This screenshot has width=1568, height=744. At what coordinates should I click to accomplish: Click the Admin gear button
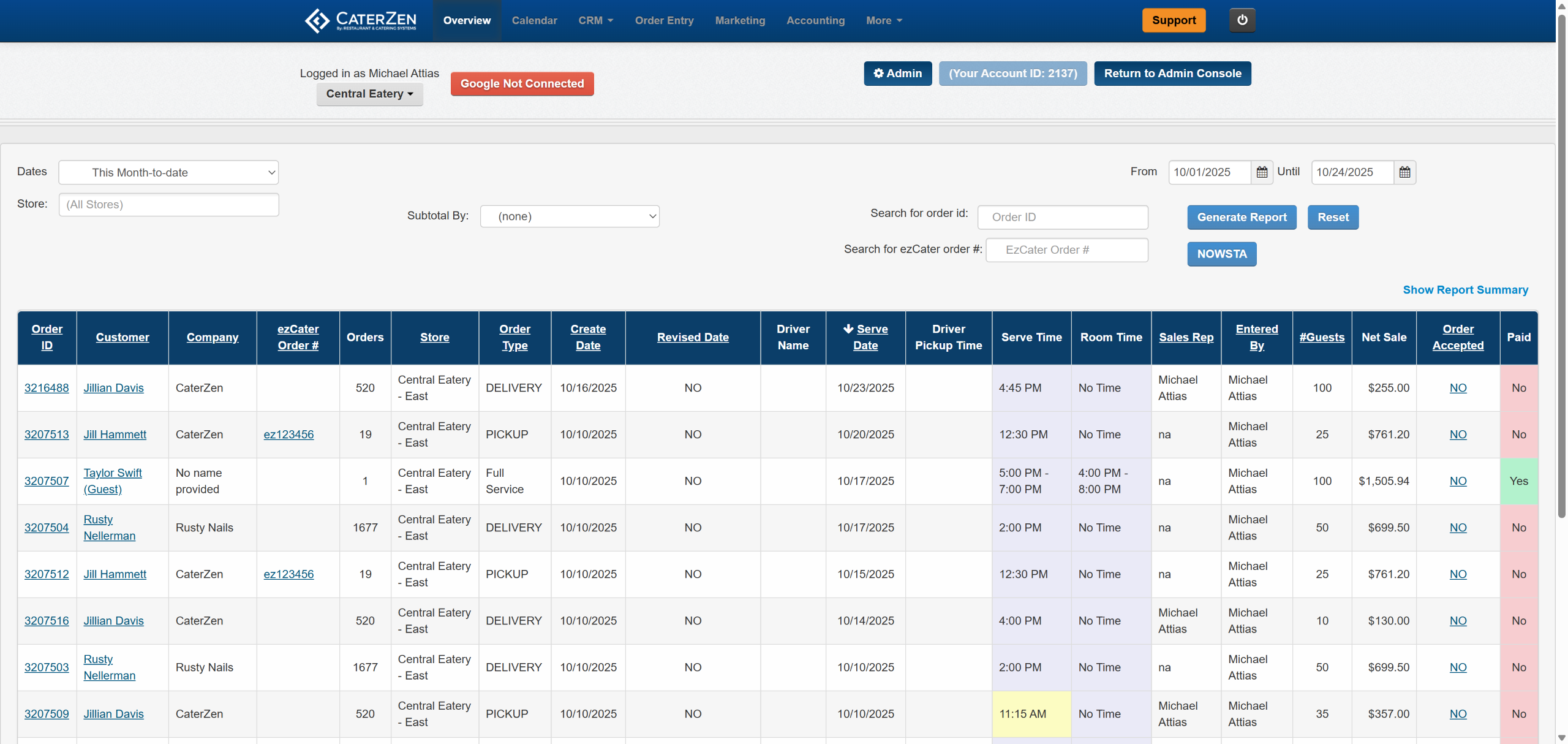[897, 74]
